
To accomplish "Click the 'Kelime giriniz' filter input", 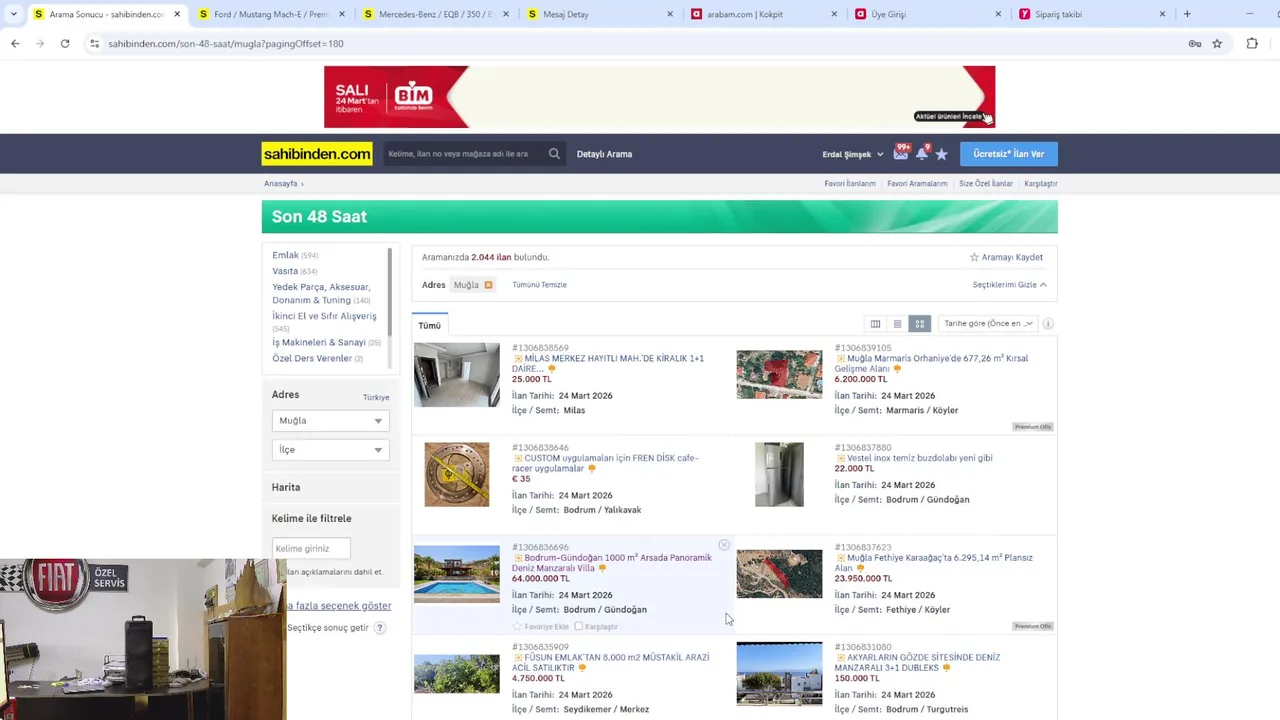I will 311,548.
